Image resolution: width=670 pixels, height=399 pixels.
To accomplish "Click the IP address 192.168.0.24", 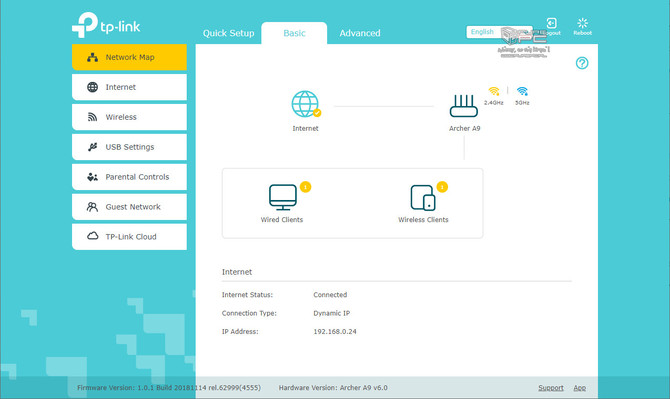I will tap(335, 332).
